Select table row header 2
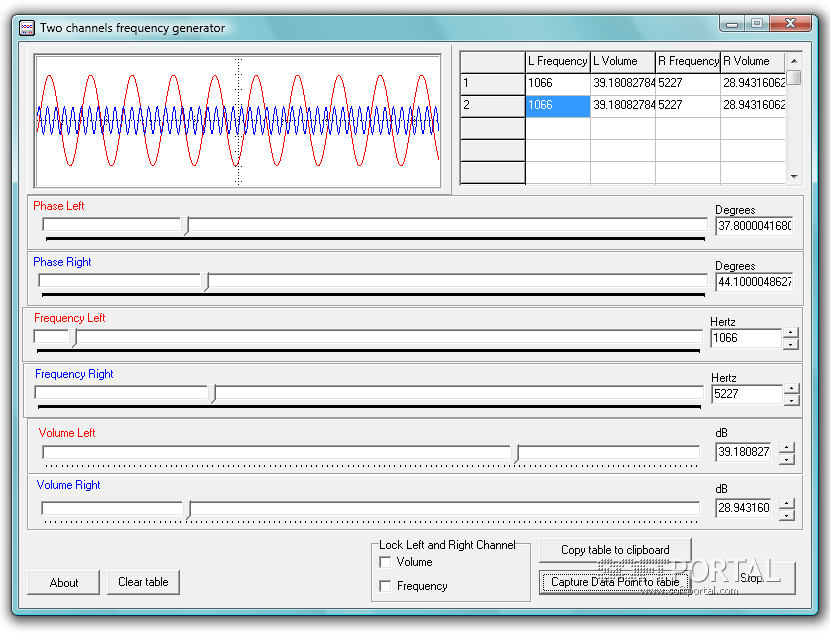 pos(492,106)
